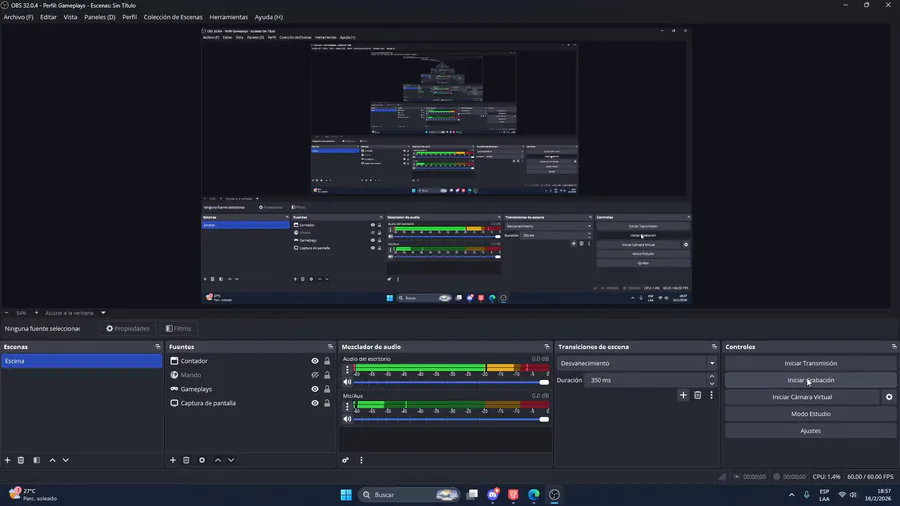Adjust Audio del escritorio volume slider
Image resolution: width=900 pixels, height=506 pixels.
coord(451,382)
